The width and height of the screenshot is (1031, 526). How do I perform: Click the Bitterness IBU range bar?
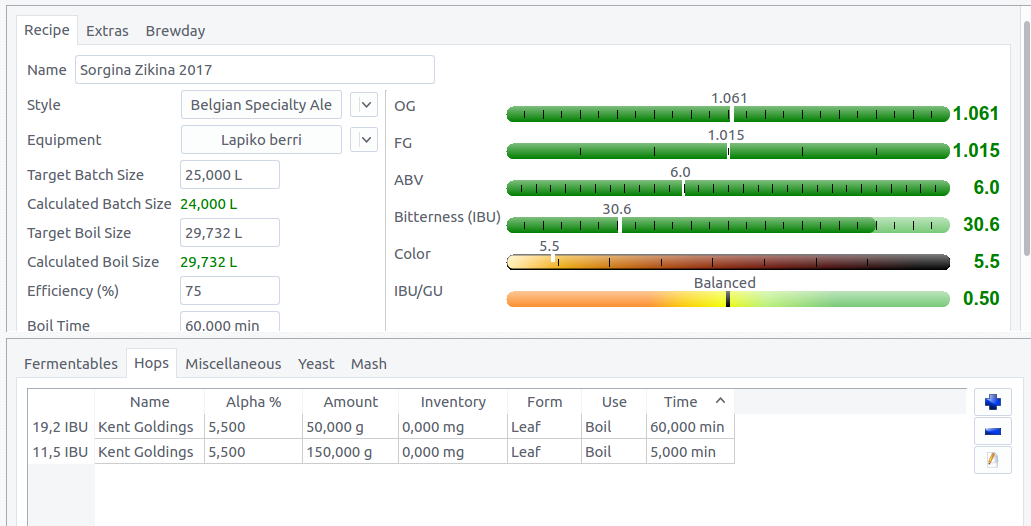[x=727, y=225]
